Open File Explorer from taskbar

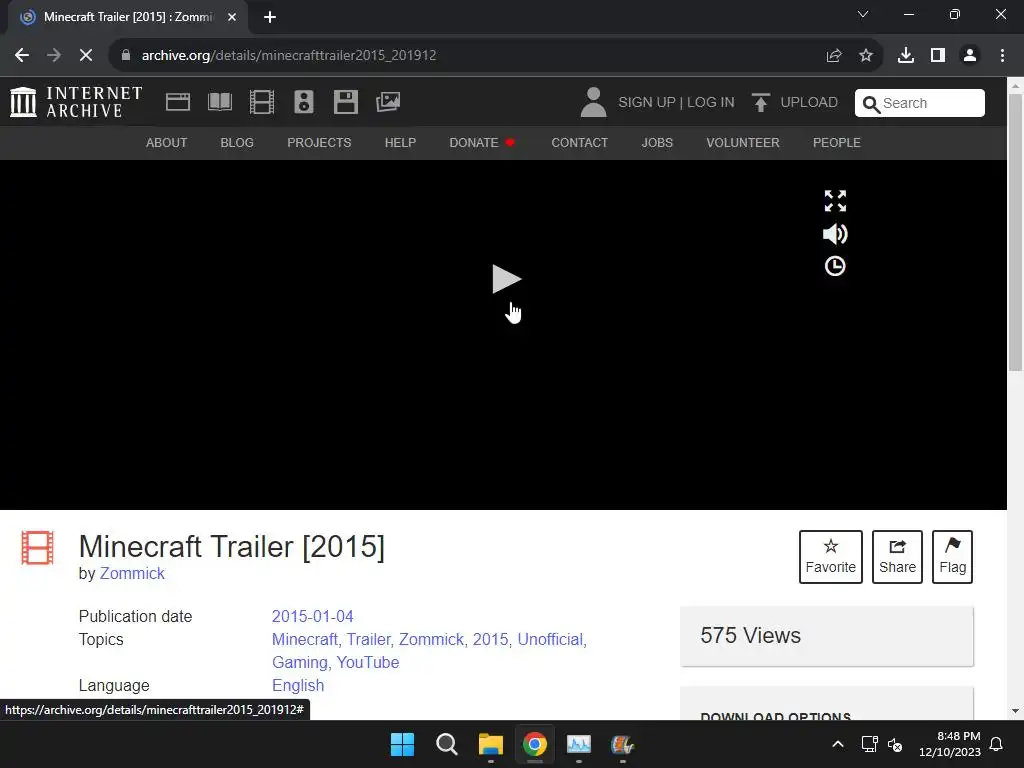(490, 744)
